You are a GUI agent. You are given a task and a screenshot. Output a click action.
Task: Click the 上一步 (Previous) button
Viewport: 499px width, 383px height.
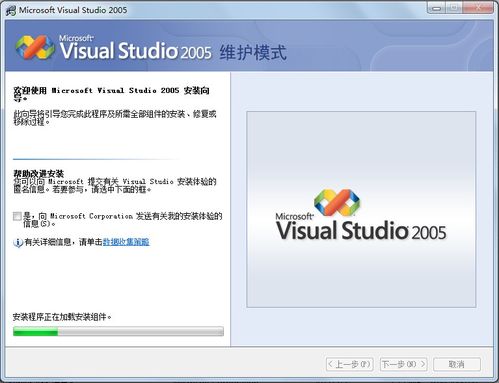(x=349, y=364)
